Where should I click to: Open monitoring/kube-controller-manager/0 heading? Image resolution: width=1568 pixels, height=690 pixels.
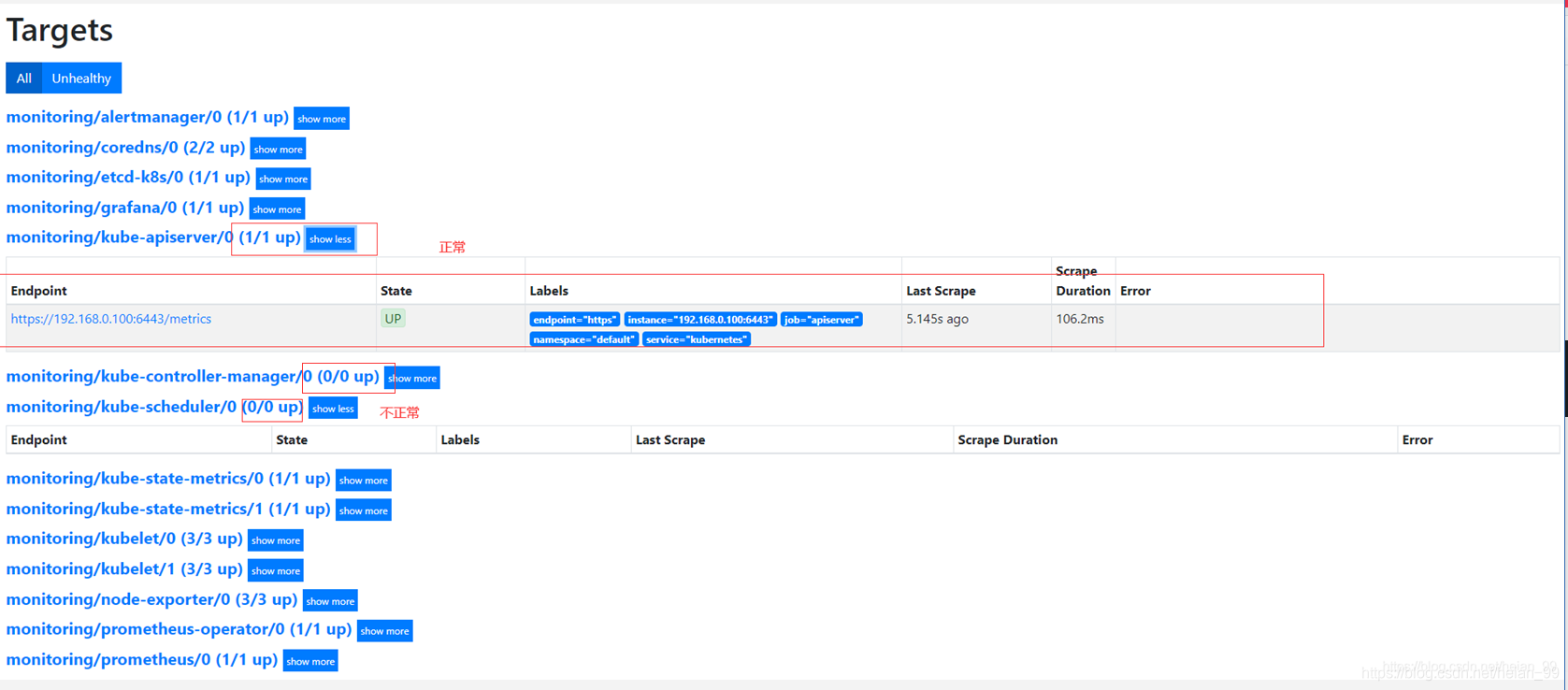point(193,377)
